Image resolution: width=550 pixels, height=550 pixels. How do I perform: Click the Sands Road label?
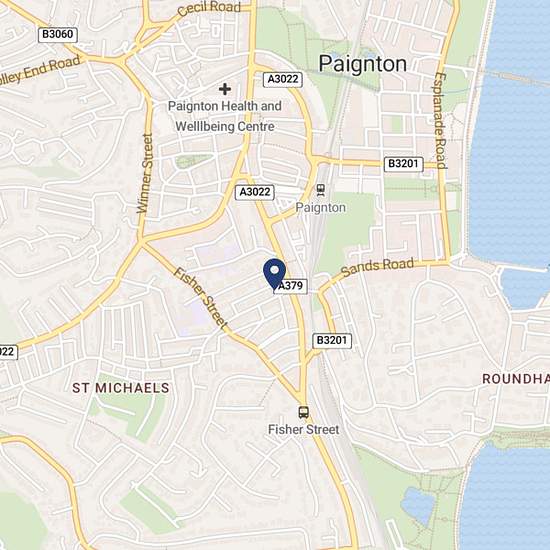[377, 267]
